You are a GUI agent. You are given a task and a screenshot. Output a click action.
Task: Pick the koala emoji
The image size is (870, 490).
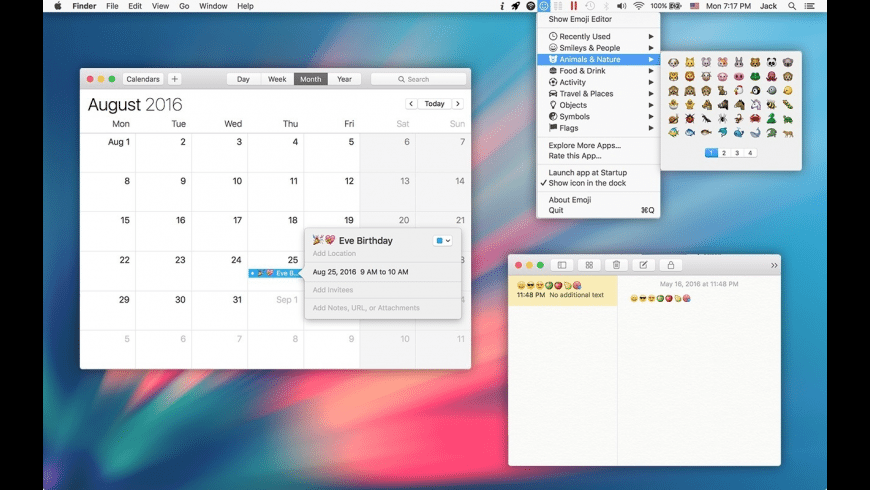(x=788, y=63)
